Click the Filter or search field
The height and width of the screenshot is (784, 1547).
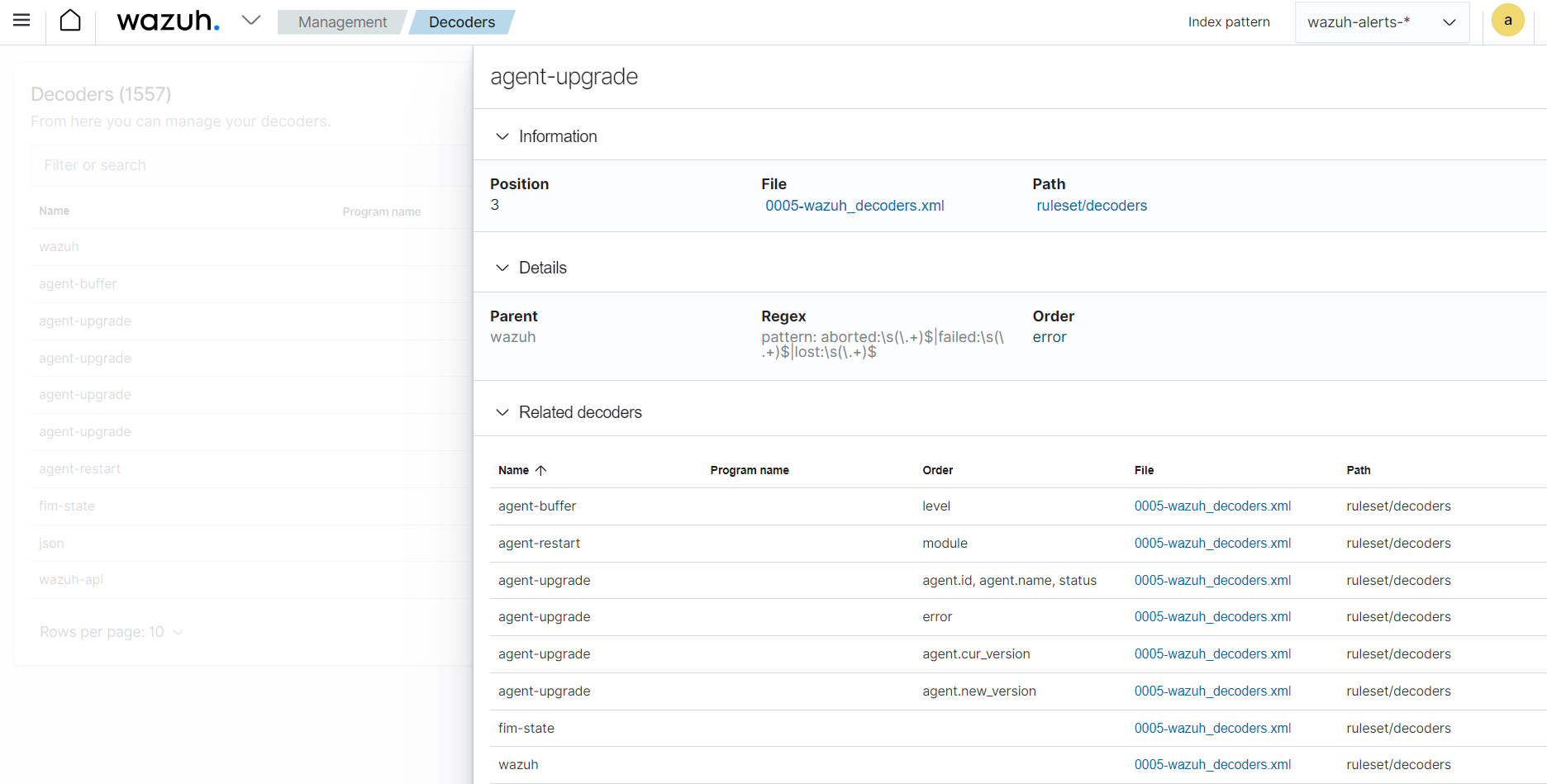coord(252,165)
